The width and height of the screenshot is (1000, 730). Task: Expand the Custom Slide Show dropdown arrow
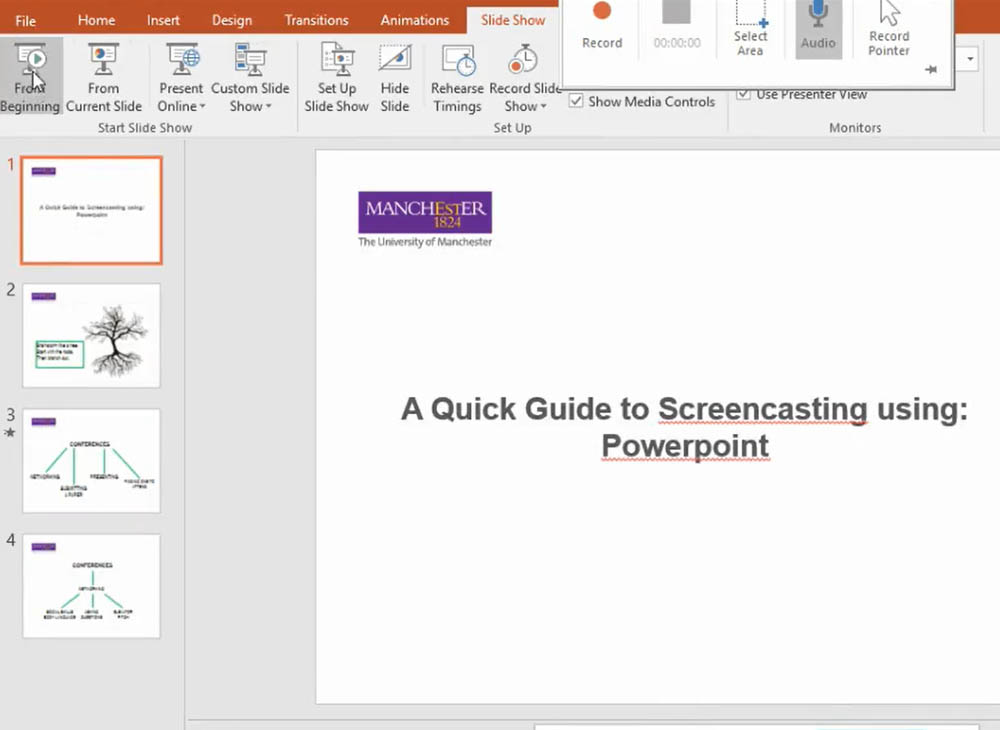click(268, 106)
